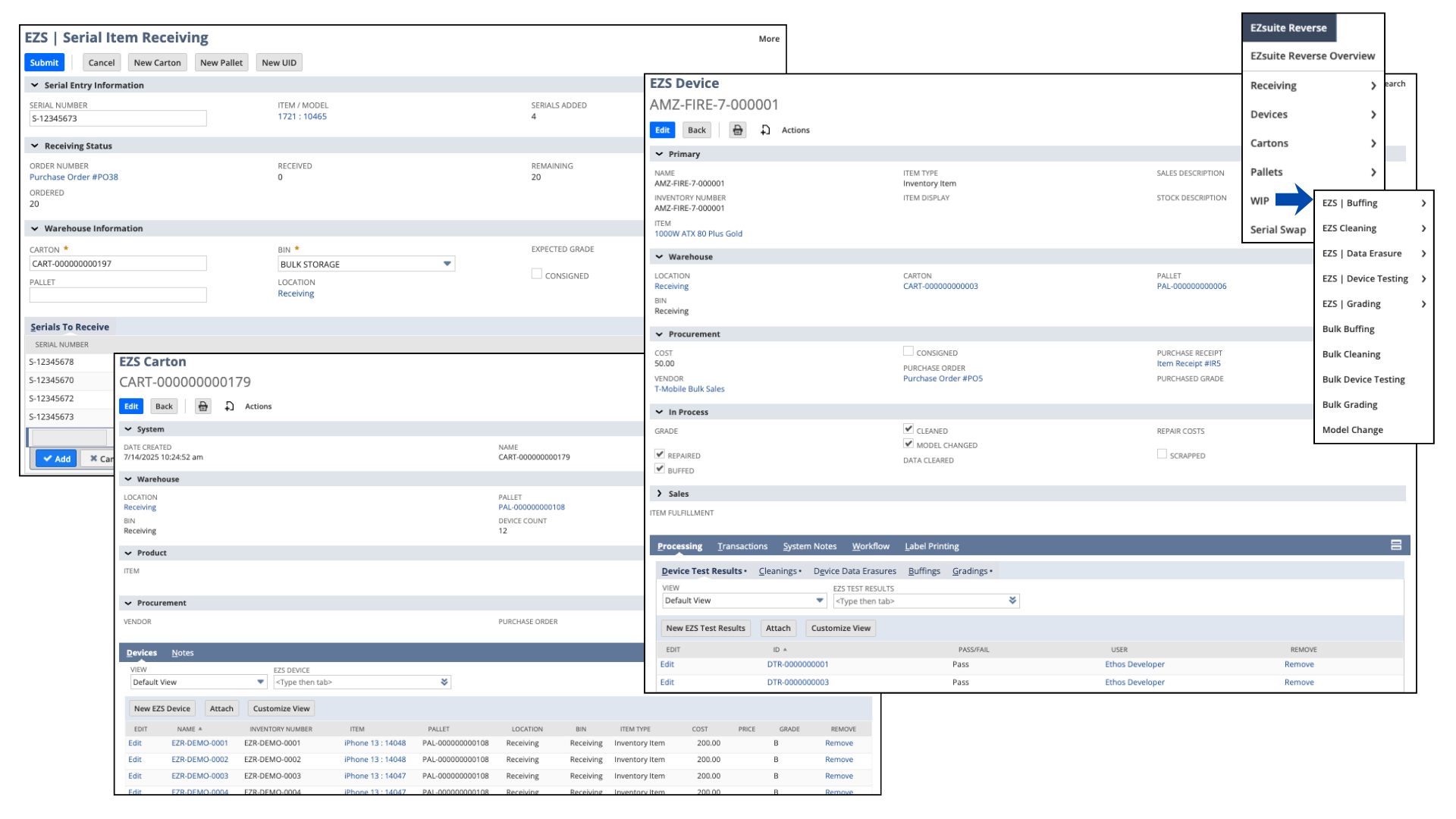
Task: Open the Bulk Storage bin dropdown
Action: pos(447,264)
